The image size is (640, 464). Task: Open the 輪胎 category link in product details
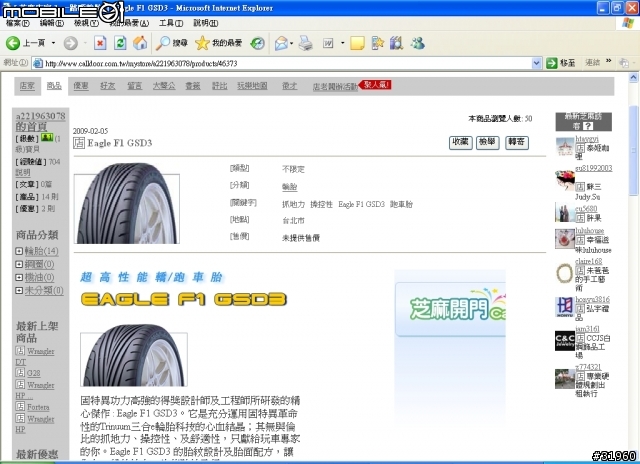(x=289, y=187)
